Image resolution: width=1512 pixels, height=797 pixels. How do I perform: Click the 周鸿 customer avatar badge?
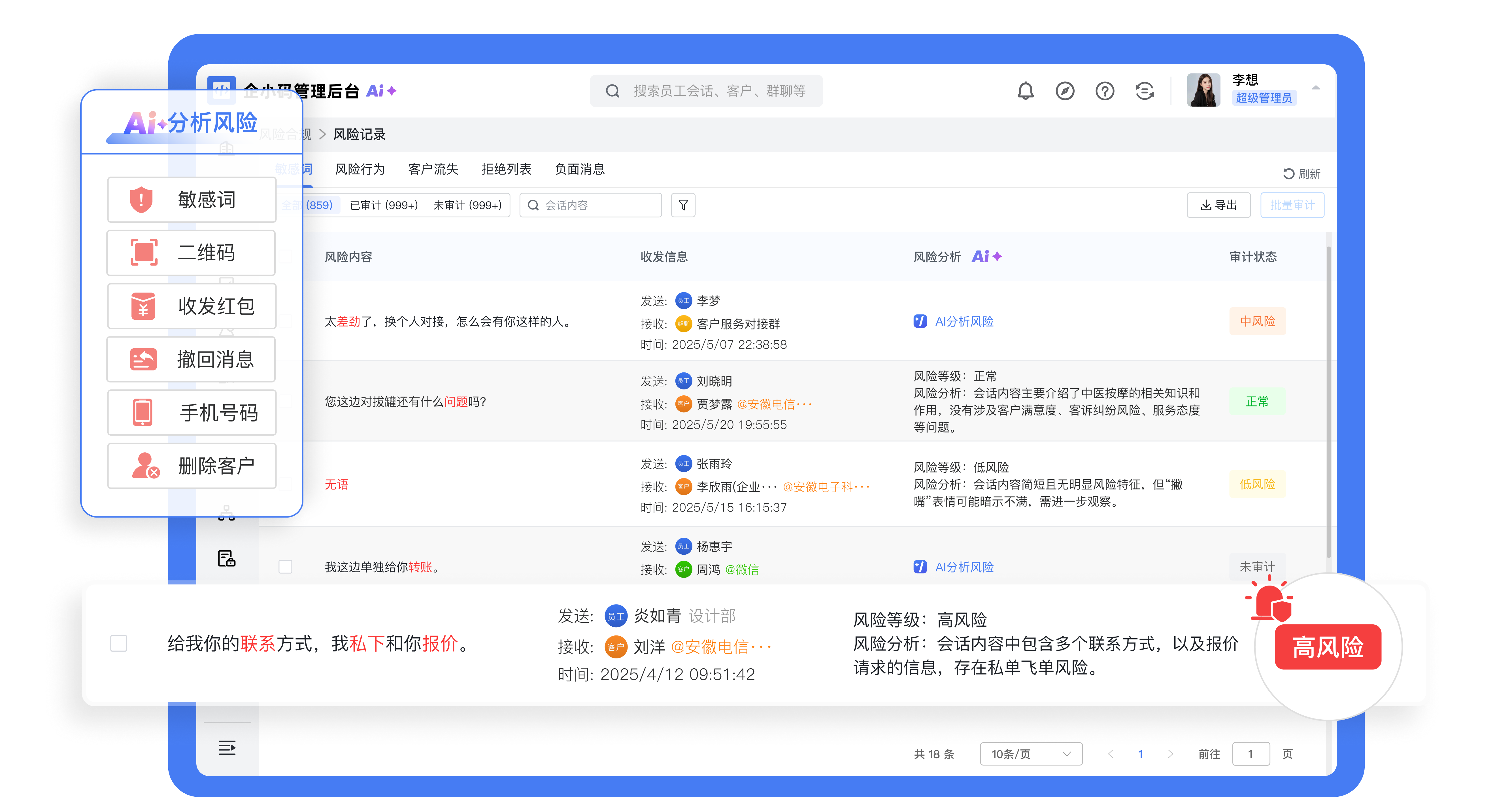tap(683, 569)
